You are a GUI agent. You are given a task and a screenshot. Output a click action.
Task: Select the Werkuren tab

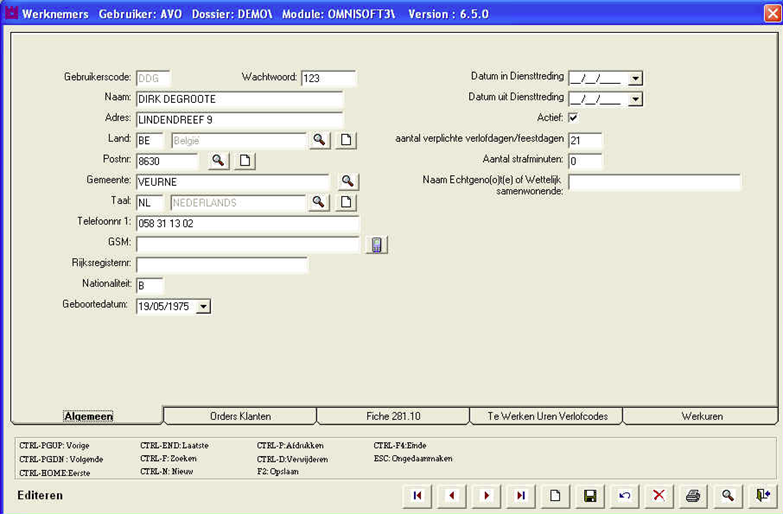pos(700,416)
